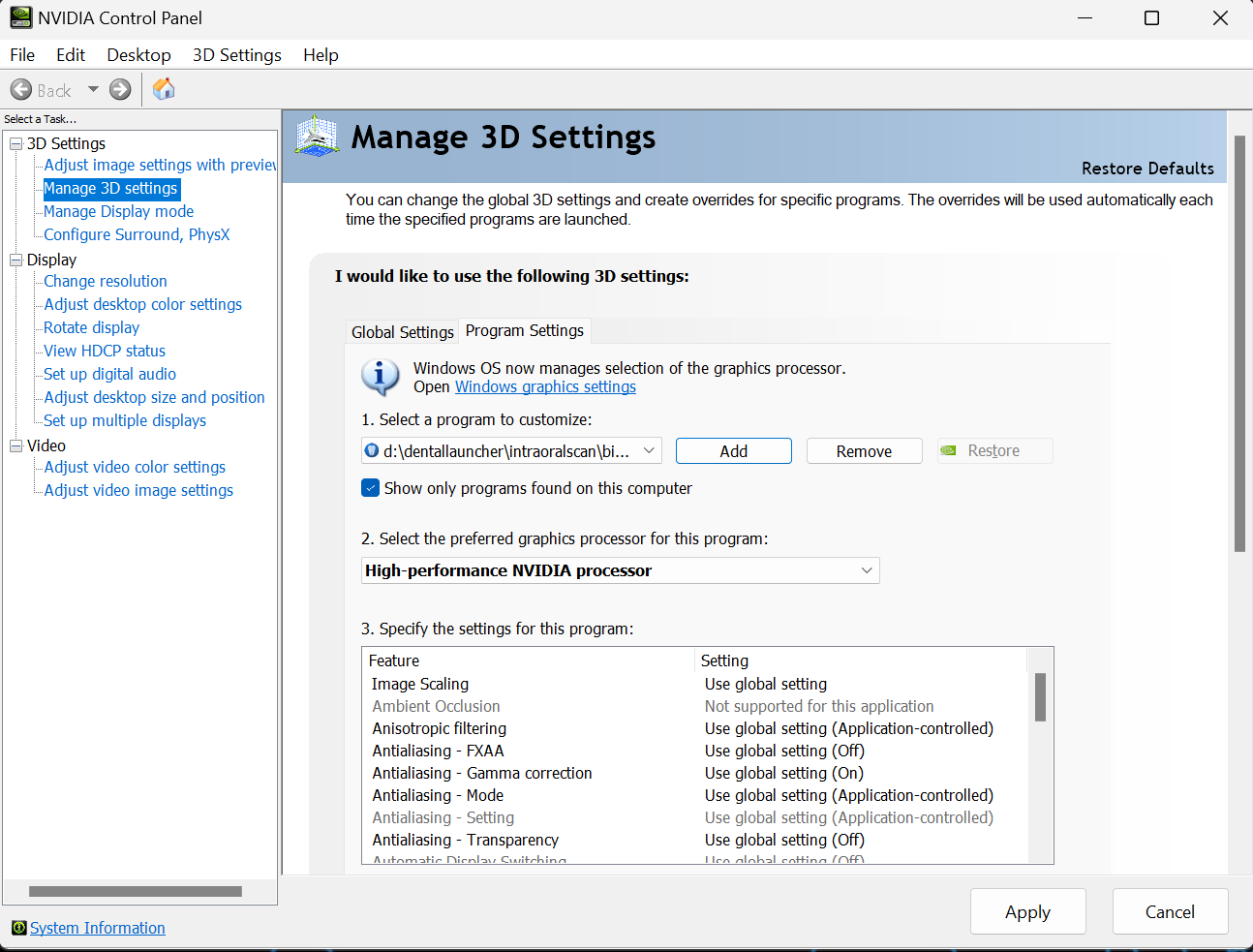The width and height of the screenshot is (1253, 952).
Task: Collapse the Video tree node
Action: point(15,445)
